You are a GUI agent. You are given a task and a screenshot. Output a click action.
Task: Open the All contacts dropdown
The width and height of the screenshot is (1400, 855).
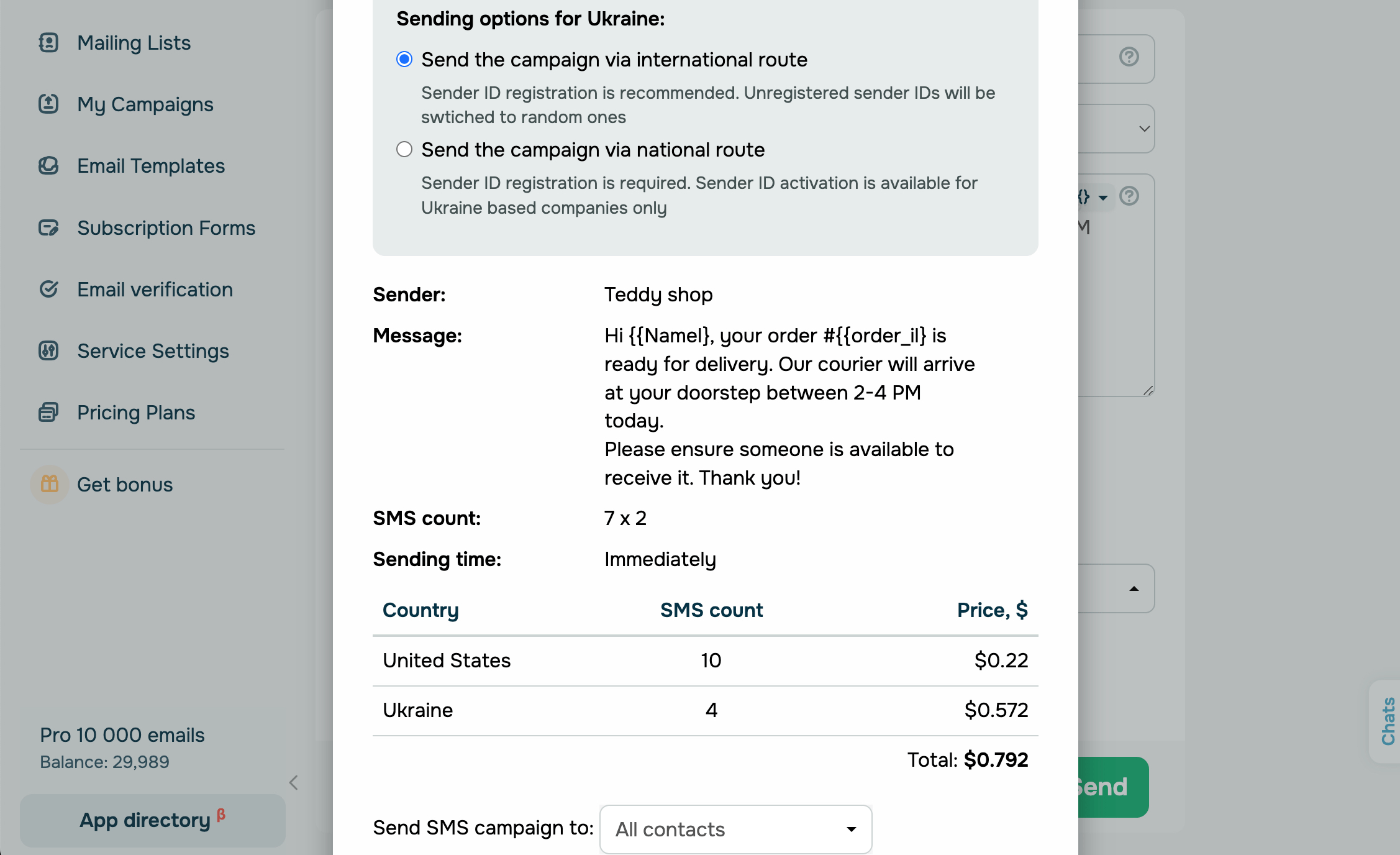735,829
